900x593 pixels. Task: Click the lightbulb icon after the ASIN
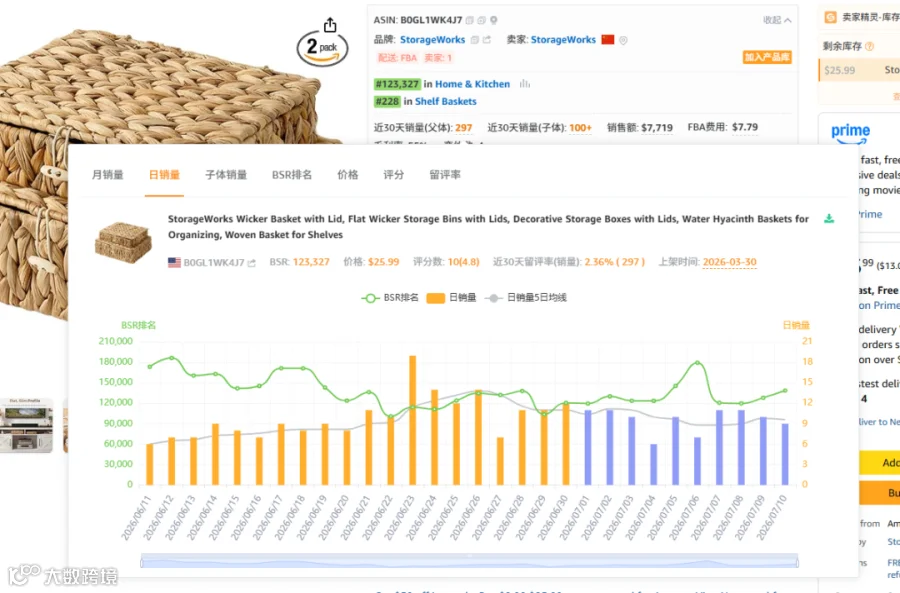click(x=494, y=20)
